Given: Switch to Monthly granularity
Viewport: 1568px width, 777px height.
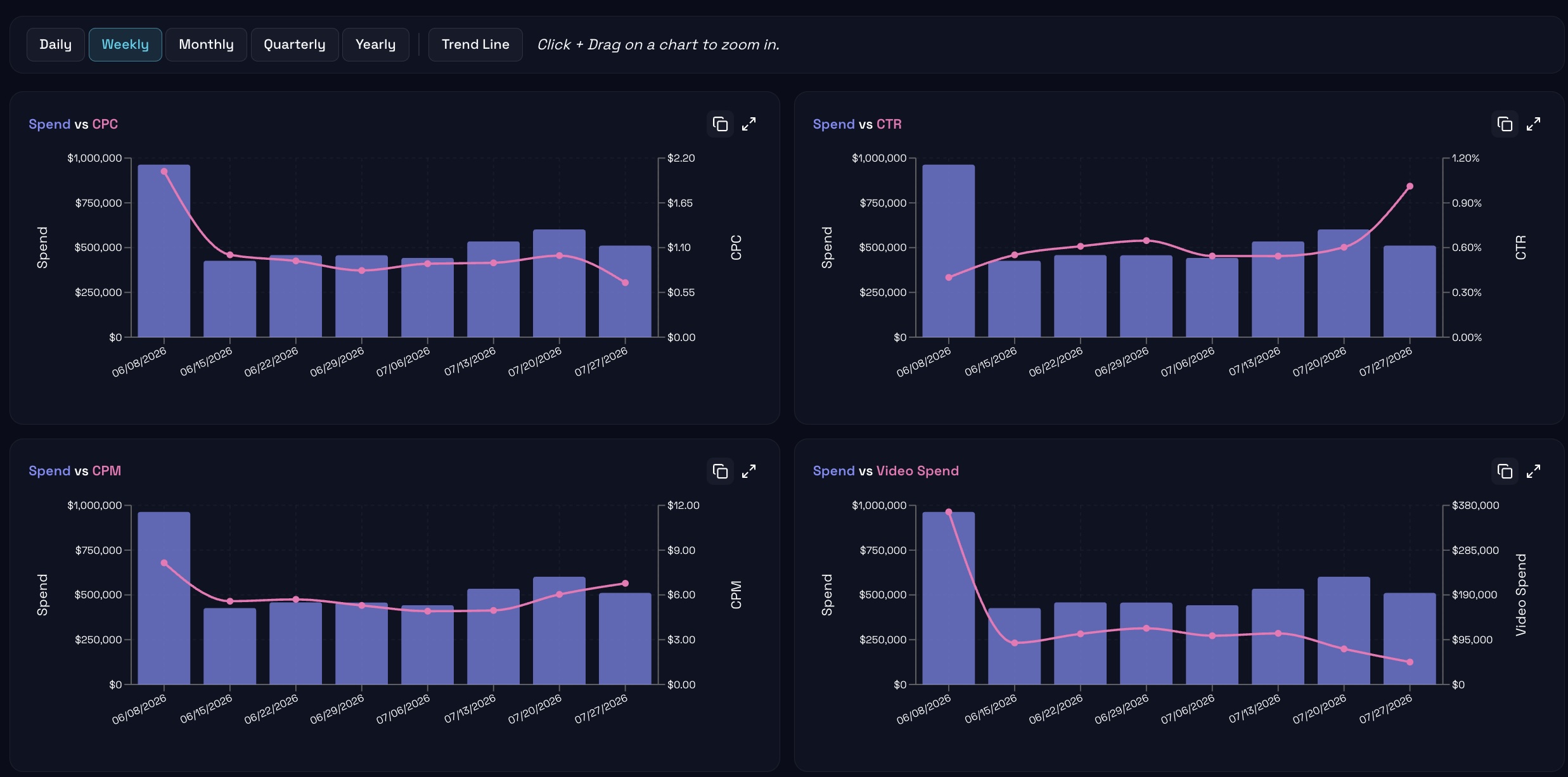Looking at the screenshot, I should 206,44.
